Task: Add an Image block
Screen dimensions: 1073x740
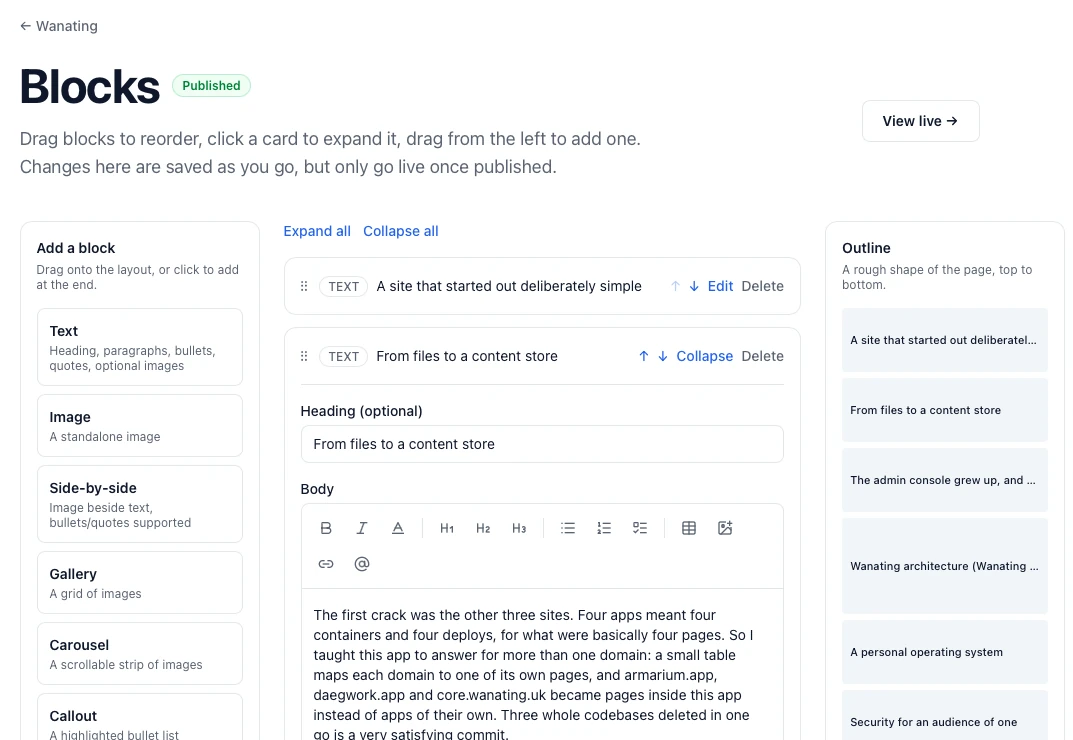Action: click(140, 426)
